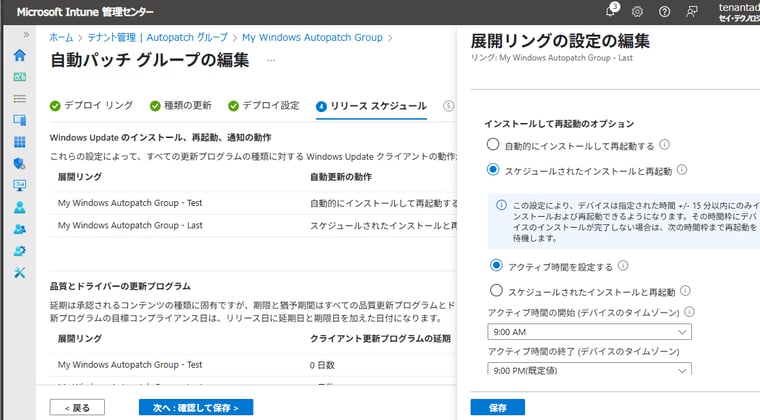Click the 次へ : 確認して保存 button
This screenshot has height=420, width=760.
pos(196,407)
